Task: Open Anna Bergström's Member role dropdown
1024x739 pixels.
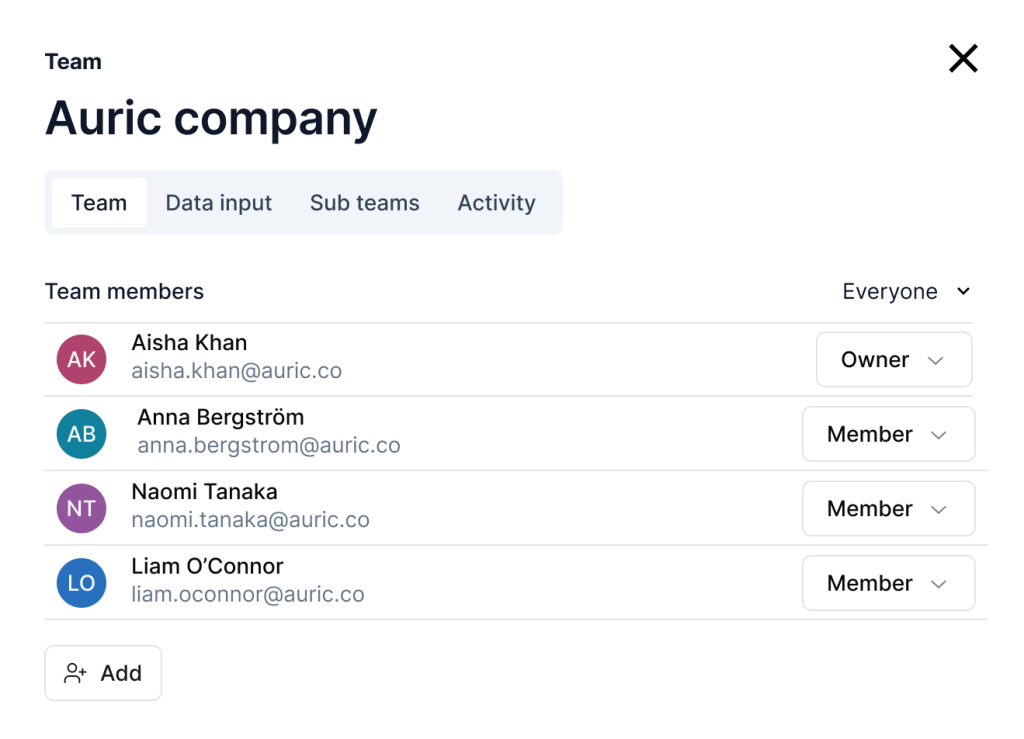Action: coord(887,434)
